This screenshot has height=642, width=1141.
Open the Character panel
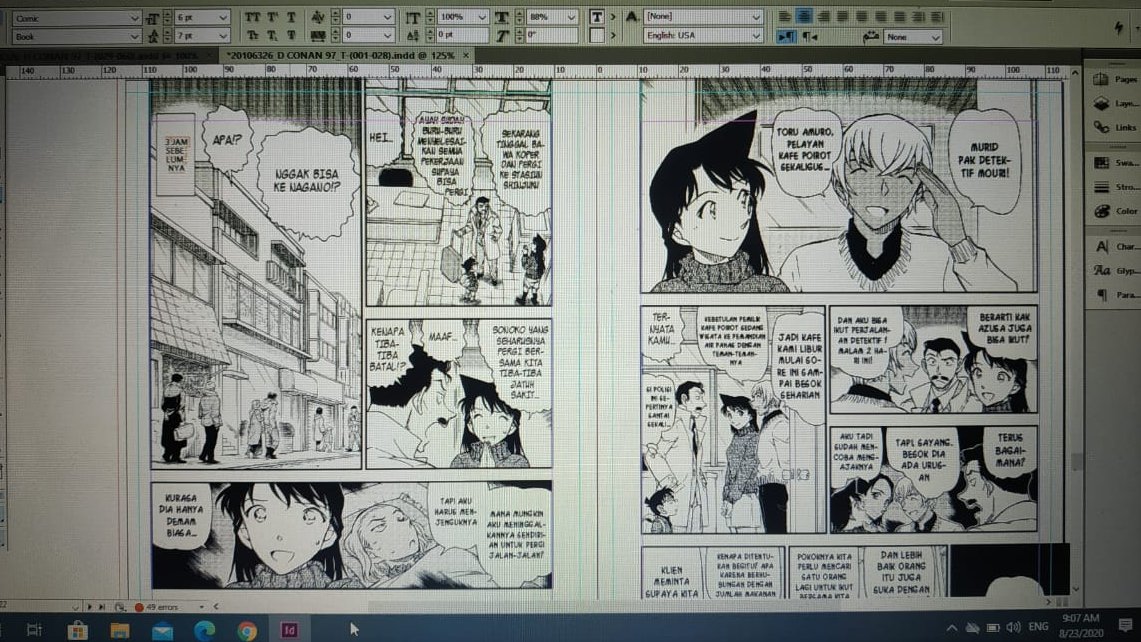tap(1114, 246)
